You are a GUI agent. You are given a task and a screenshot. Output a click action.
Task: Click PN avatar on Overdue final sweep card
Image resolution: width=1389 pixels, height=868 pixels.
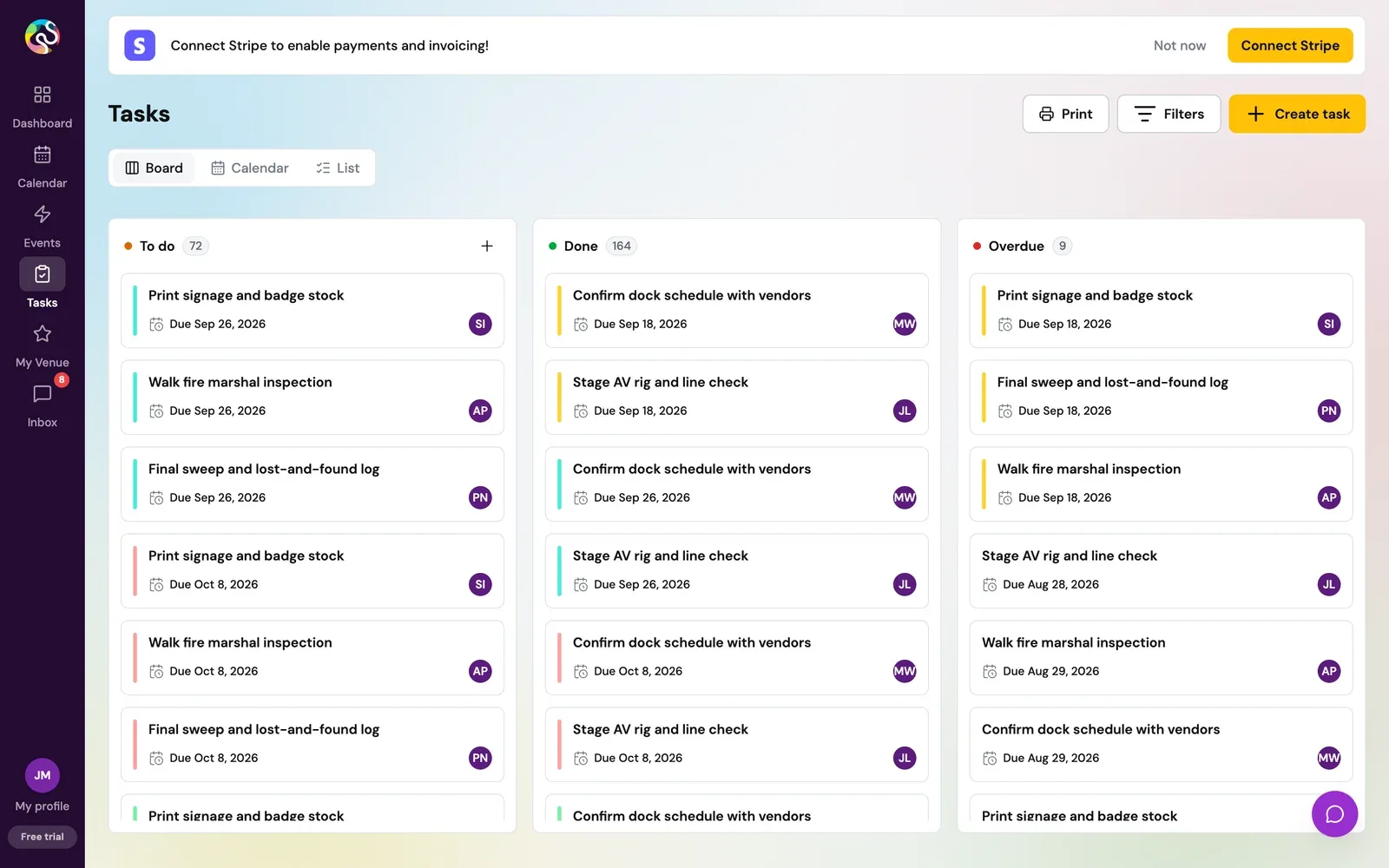(1329, 411)
